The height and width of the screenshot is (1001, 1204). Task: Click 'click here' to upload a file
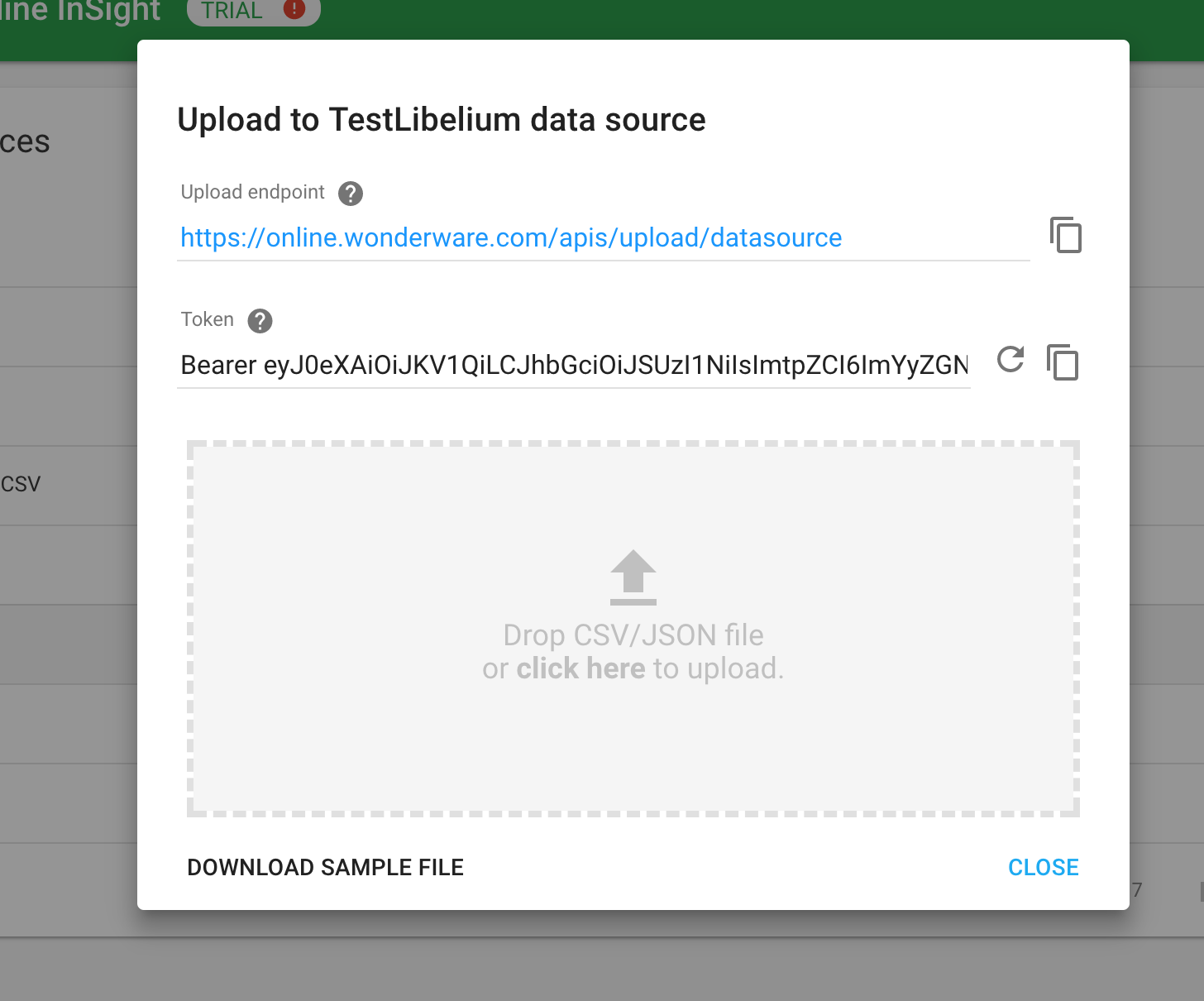(580, 668)
